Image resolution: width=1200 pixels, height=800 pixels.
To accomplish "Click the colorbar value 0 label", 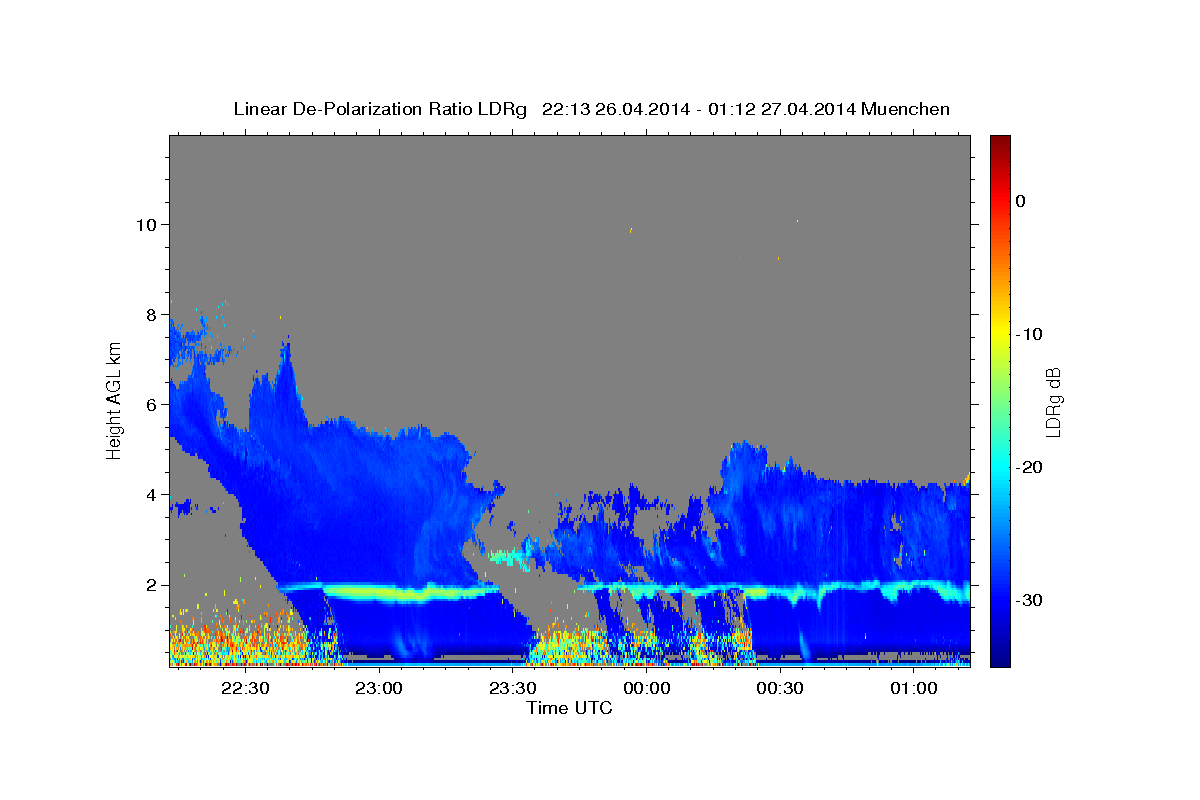I will [1021, 201].
